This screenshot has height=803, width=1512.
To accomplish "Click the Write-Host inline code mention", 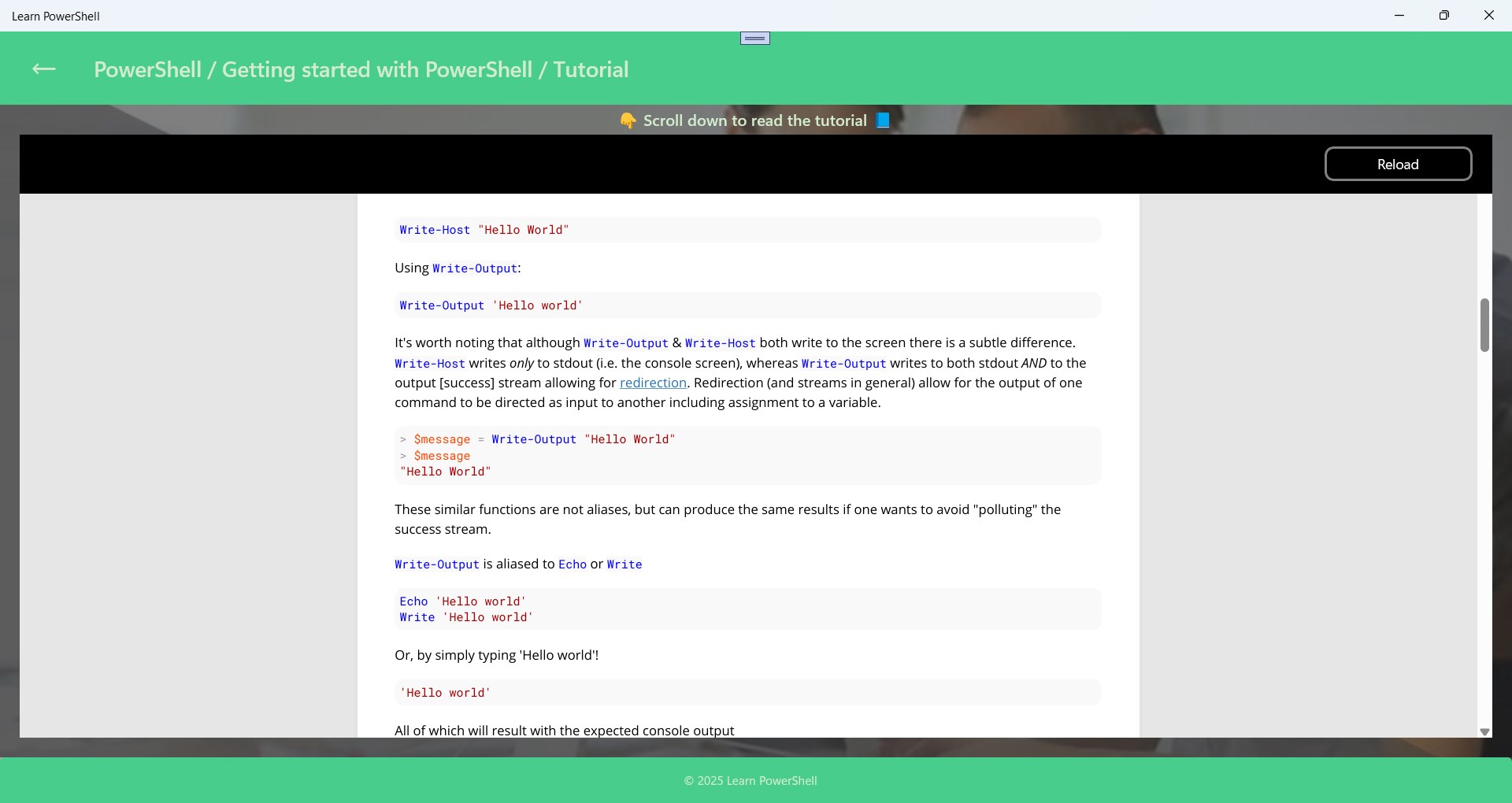I will tap(721, 343).
